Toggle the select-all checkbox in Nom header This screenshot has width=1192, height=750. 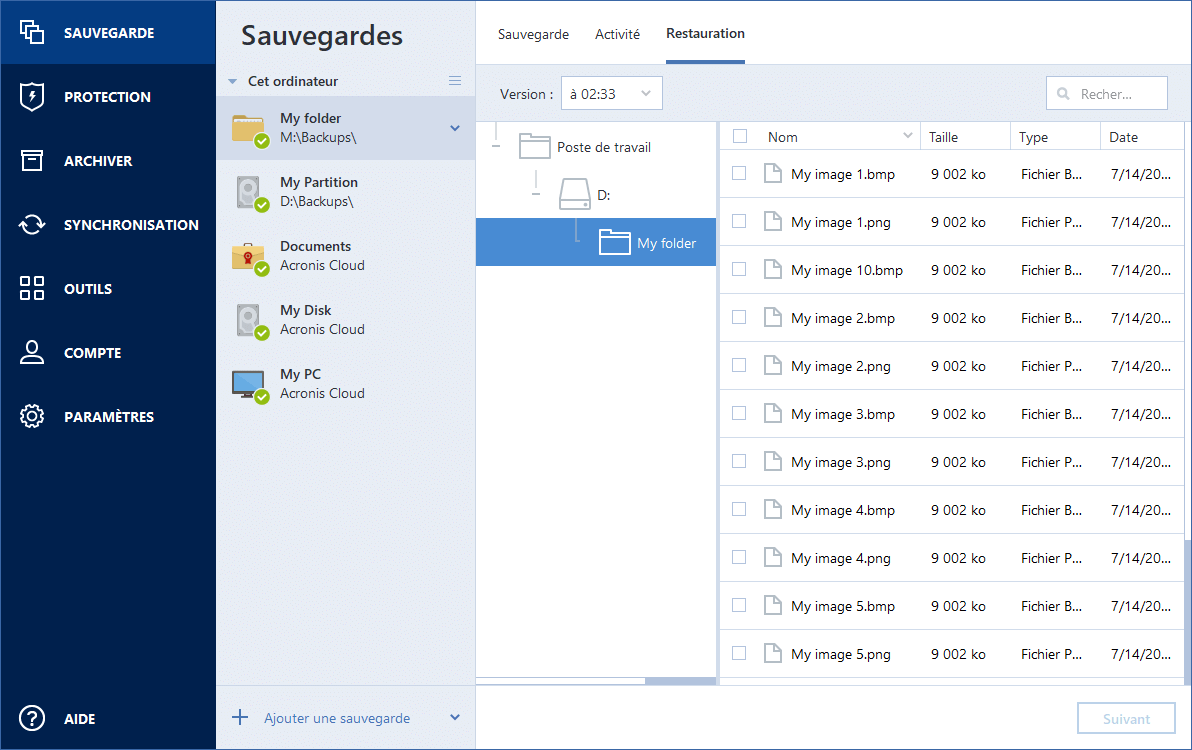tap(739, 137)
